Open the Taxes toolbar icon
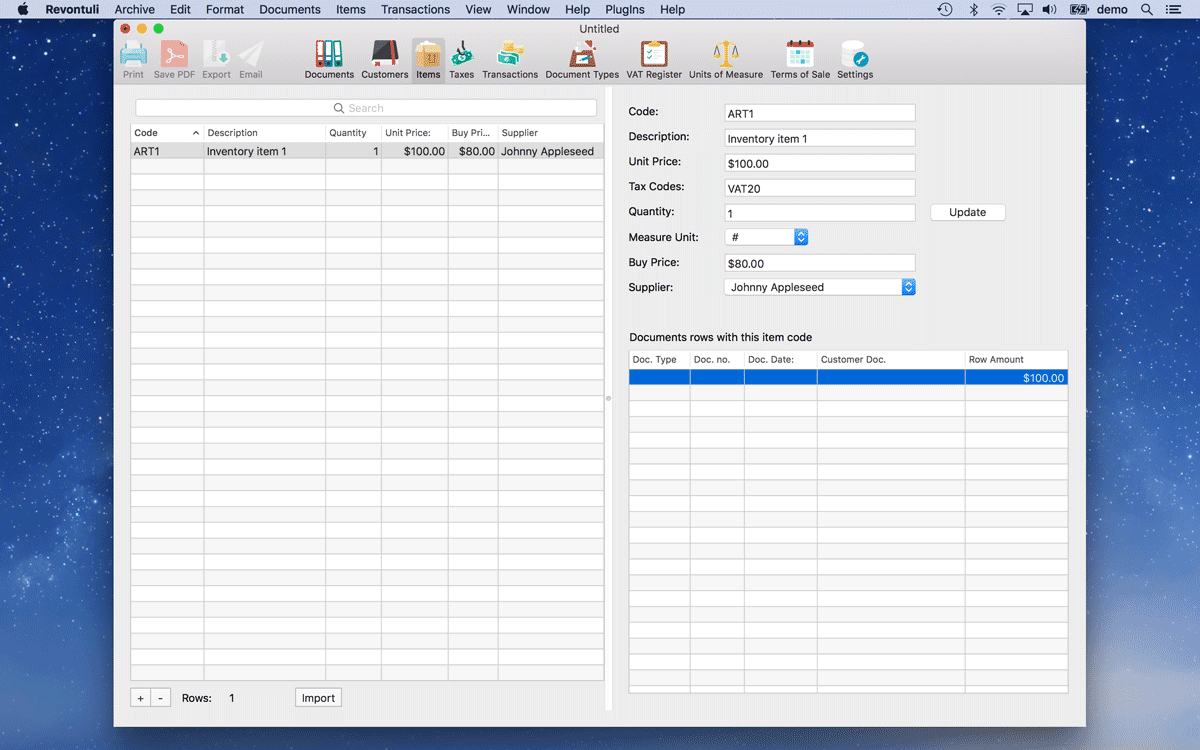Image resolution: width=1200 pixels, height=750 pixels. (x=462, y=54)
